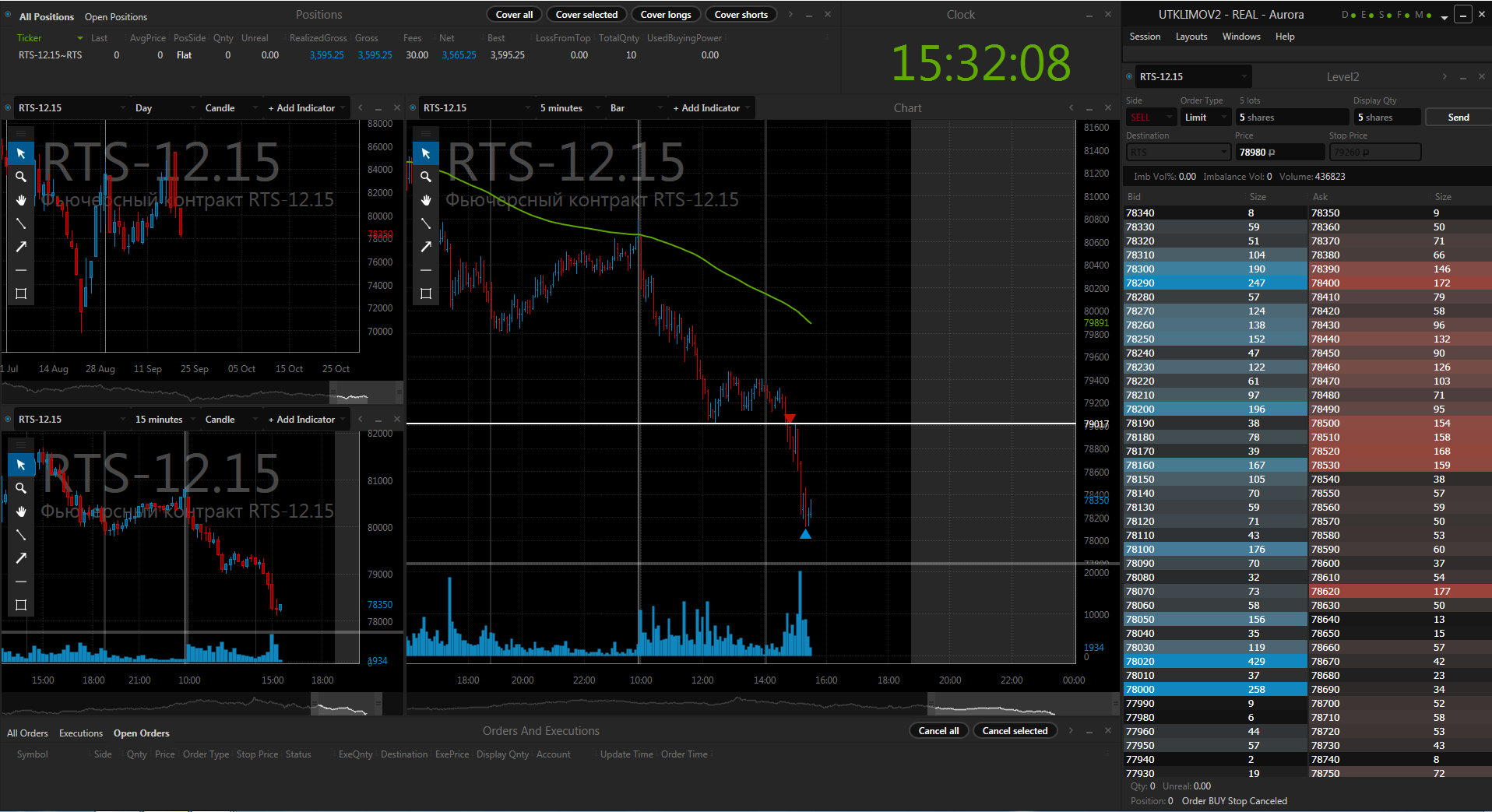Click the Cancel all orders button

(x=938, y=730)
